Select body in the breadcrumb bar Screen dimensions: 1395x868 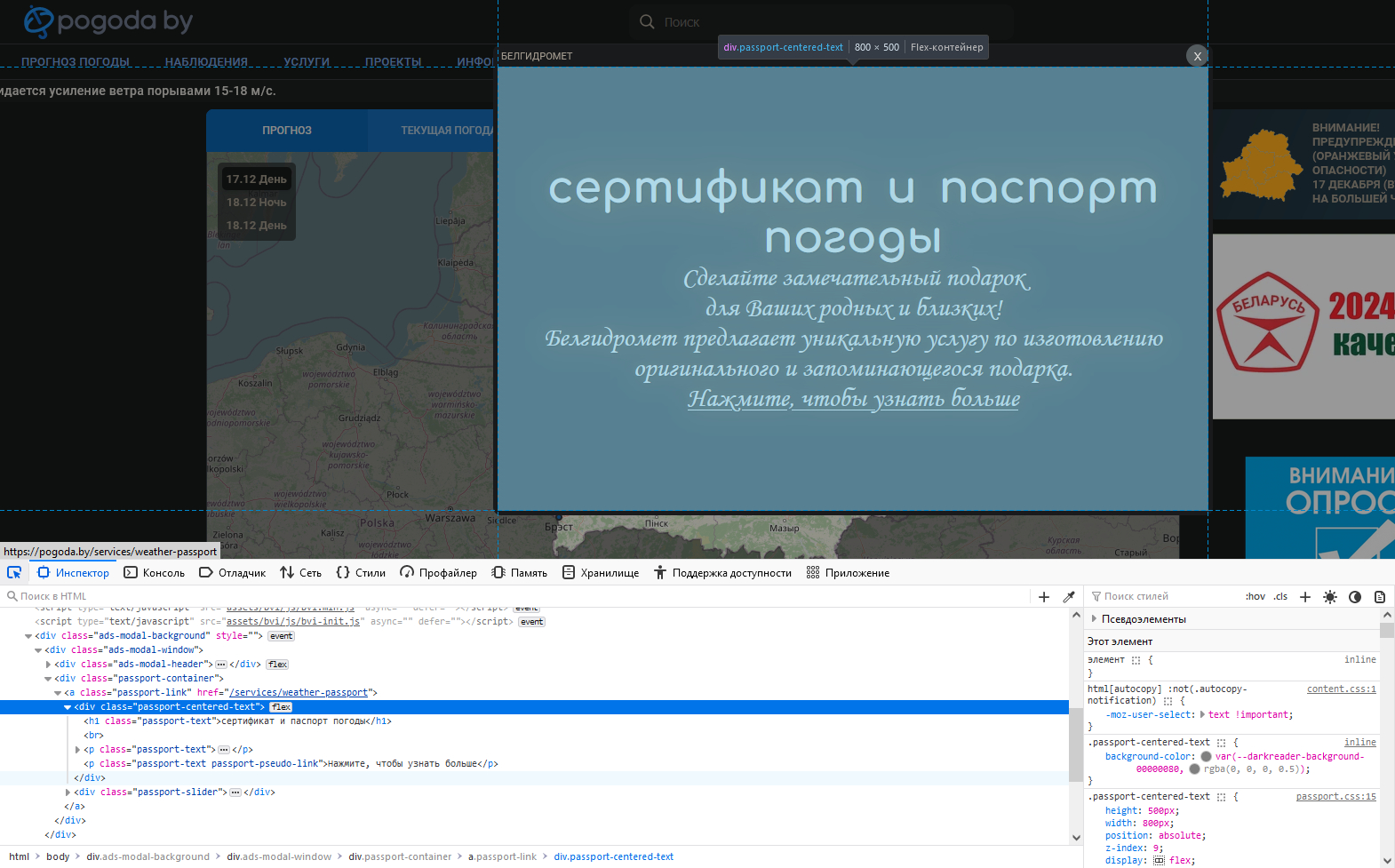click(x=58, y=857)
